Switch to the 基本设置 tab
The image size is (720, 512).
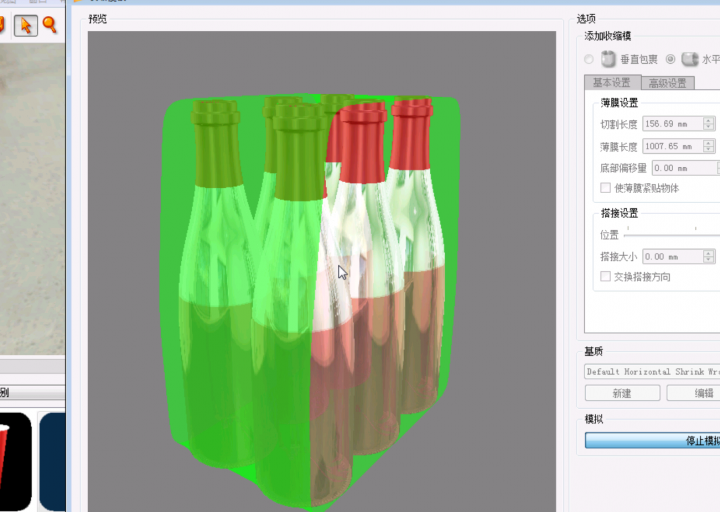611,83
